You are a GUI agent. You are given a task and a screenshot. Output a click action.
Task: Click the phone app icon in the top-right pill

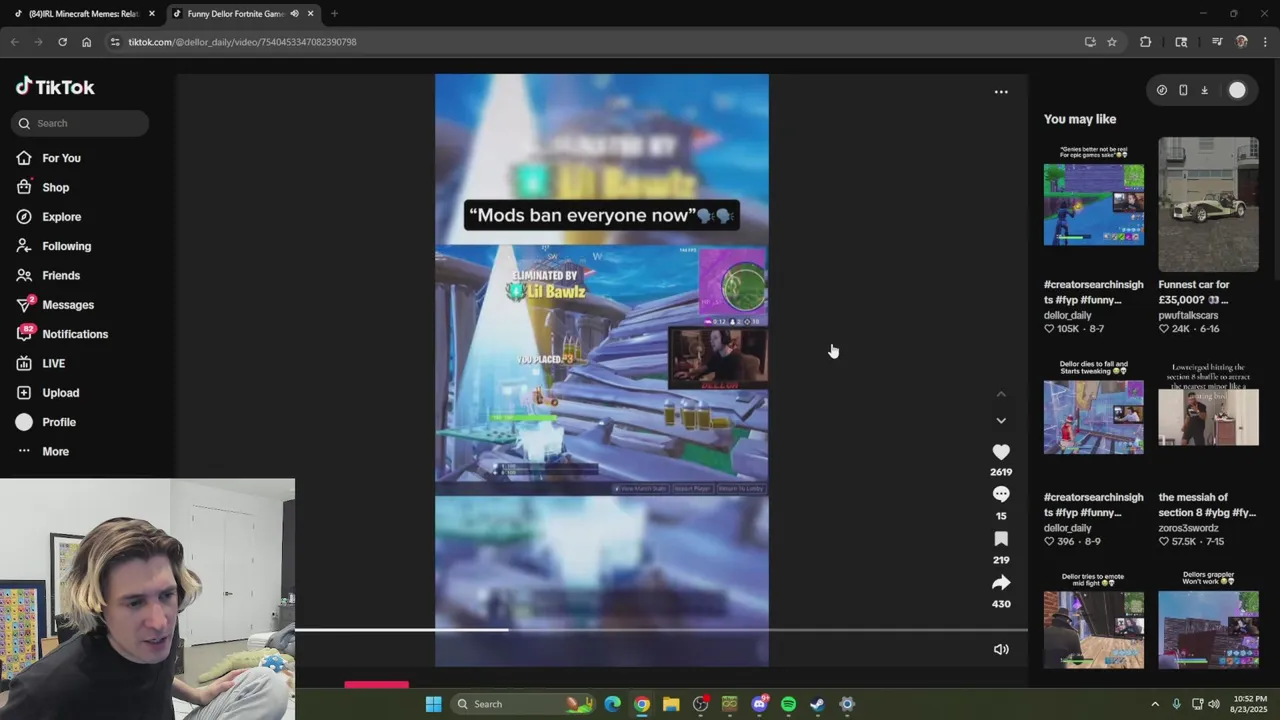click(1183, 90)
